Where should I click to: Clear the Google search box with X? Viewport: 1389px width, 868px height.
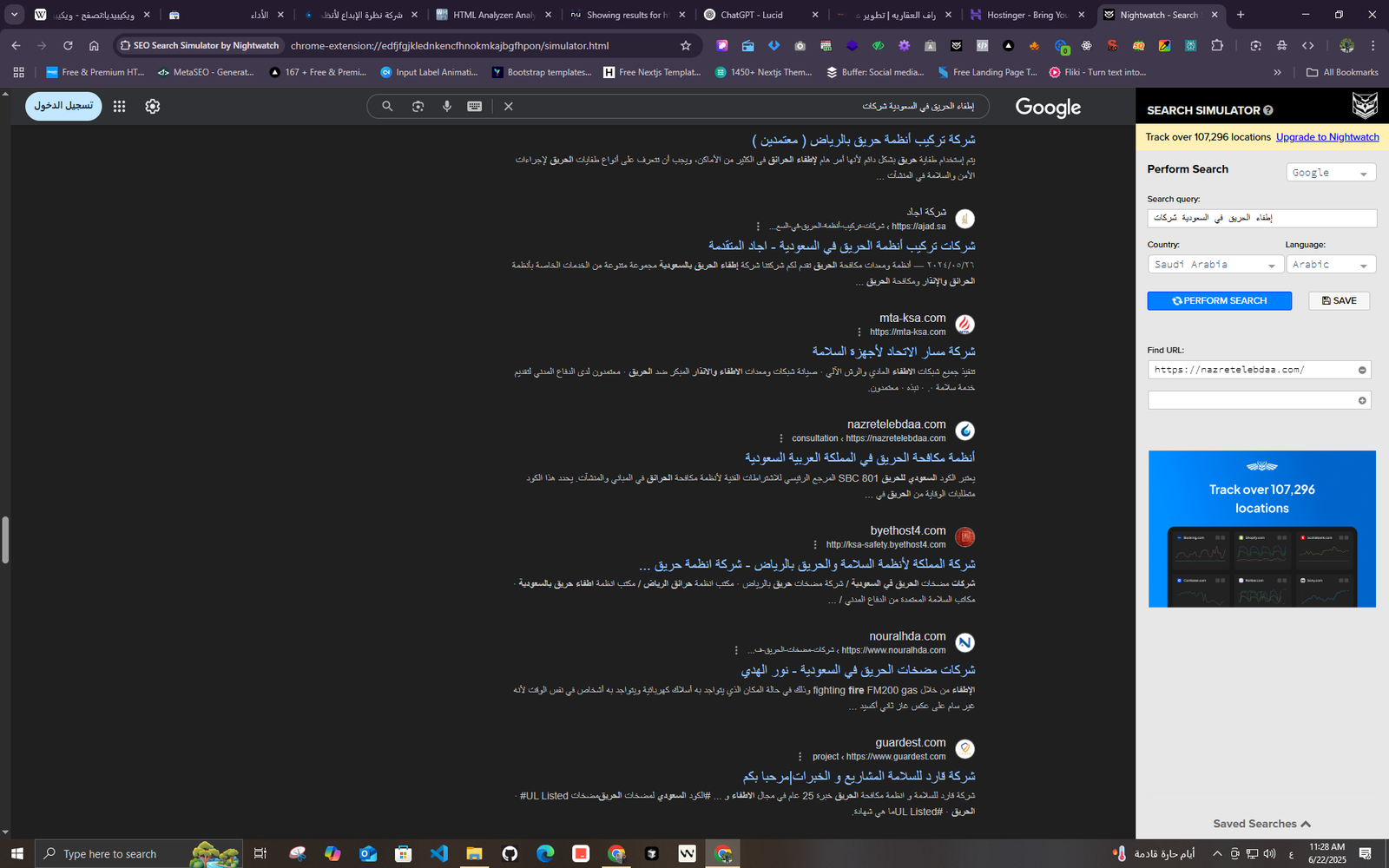(x=509, y=106)
